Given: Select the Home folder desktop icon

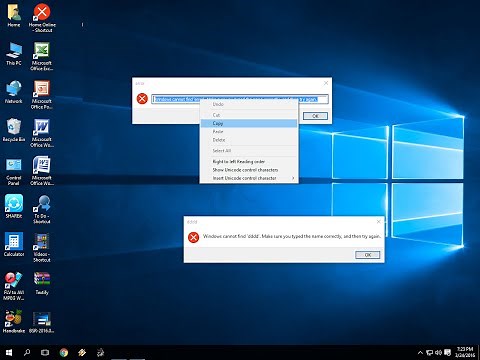Looking at the screenshot, I should [x=14, y=15].
